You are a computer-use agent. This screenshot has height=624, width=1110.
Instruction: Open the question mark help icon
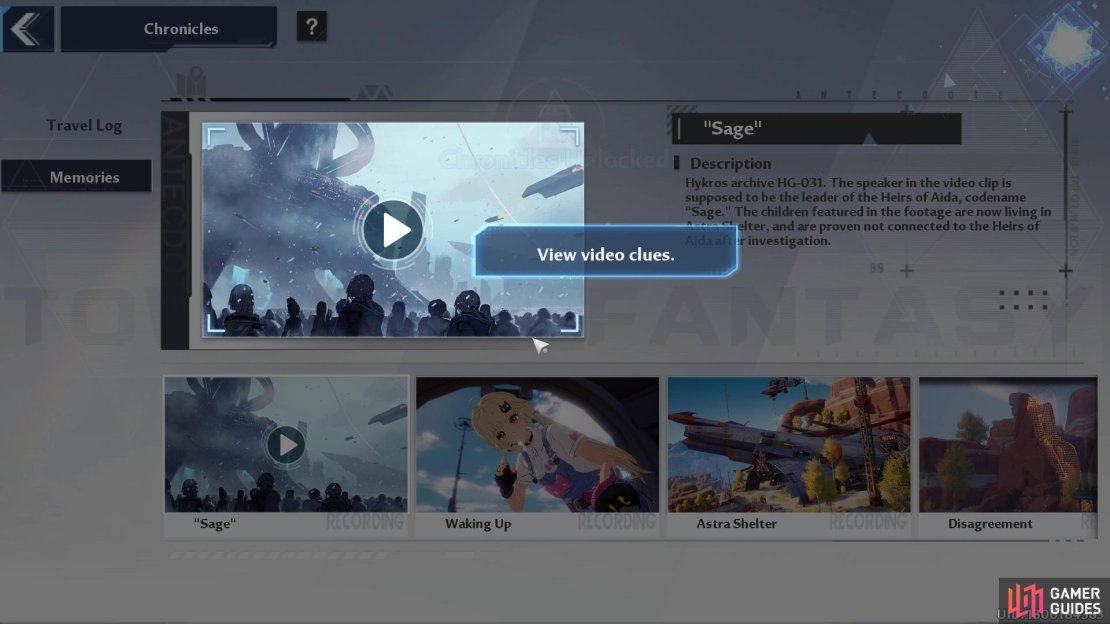click(311, 27)
